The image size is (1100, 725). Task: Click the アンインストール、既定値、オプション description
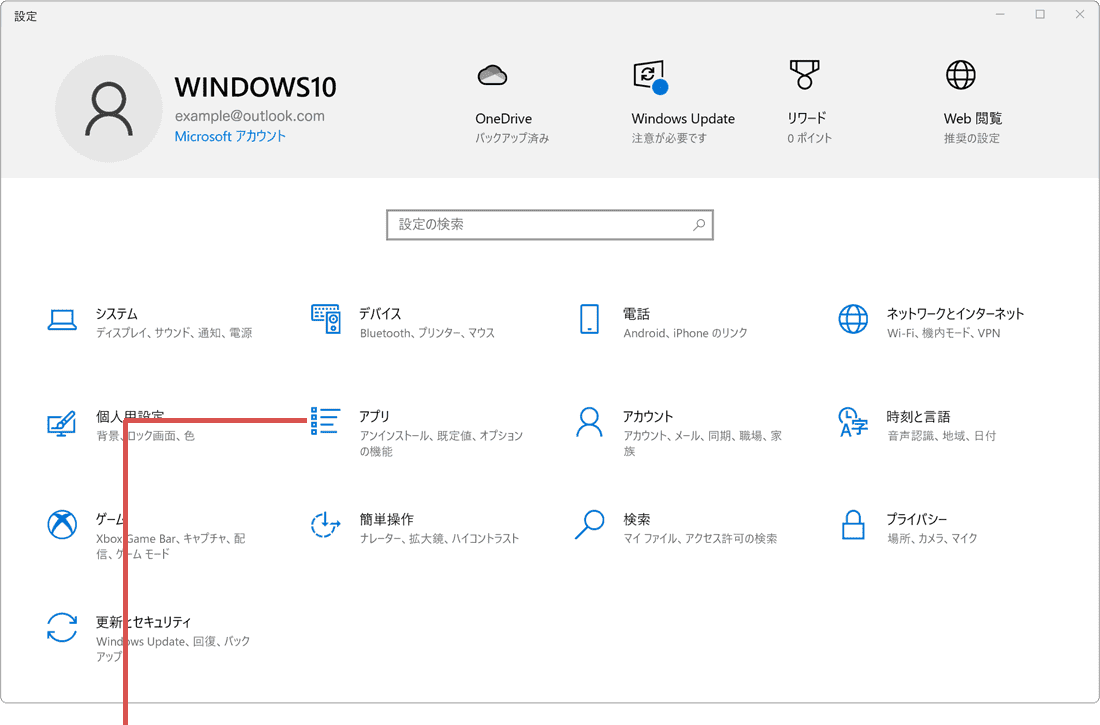pos(441,444)
